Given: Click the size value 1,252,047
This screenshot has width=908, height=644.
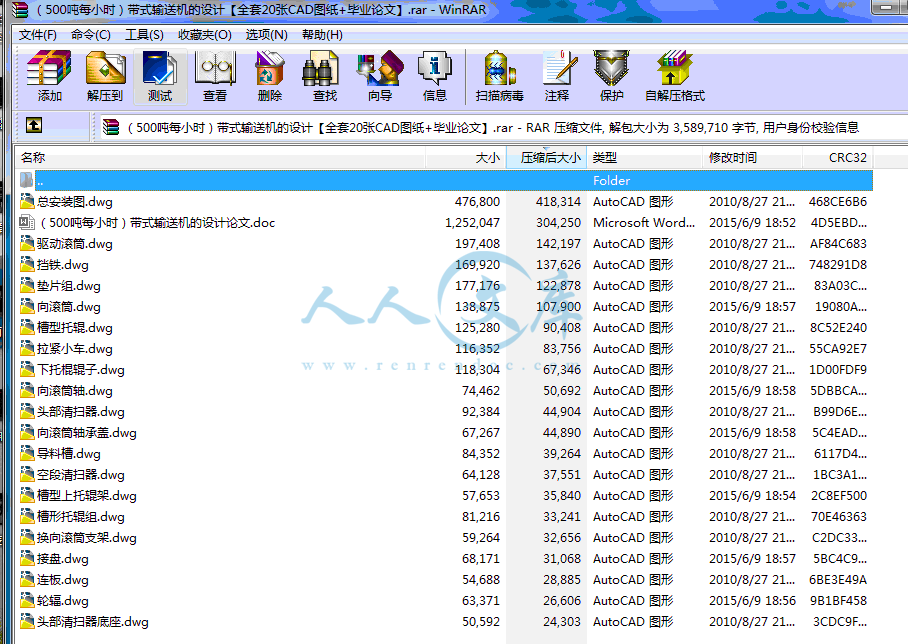Looking at the screenshot, I should point(472,222).
